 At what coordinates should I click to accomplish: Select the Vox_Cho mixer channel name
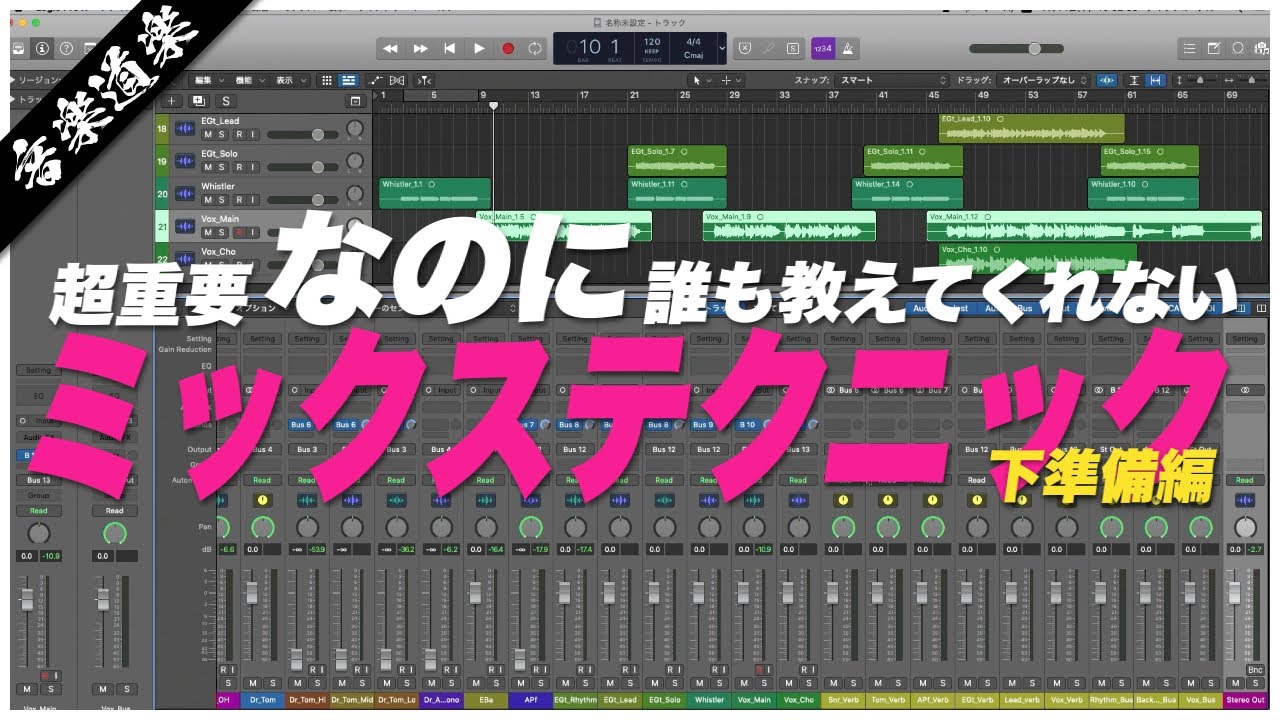point(798,700)
